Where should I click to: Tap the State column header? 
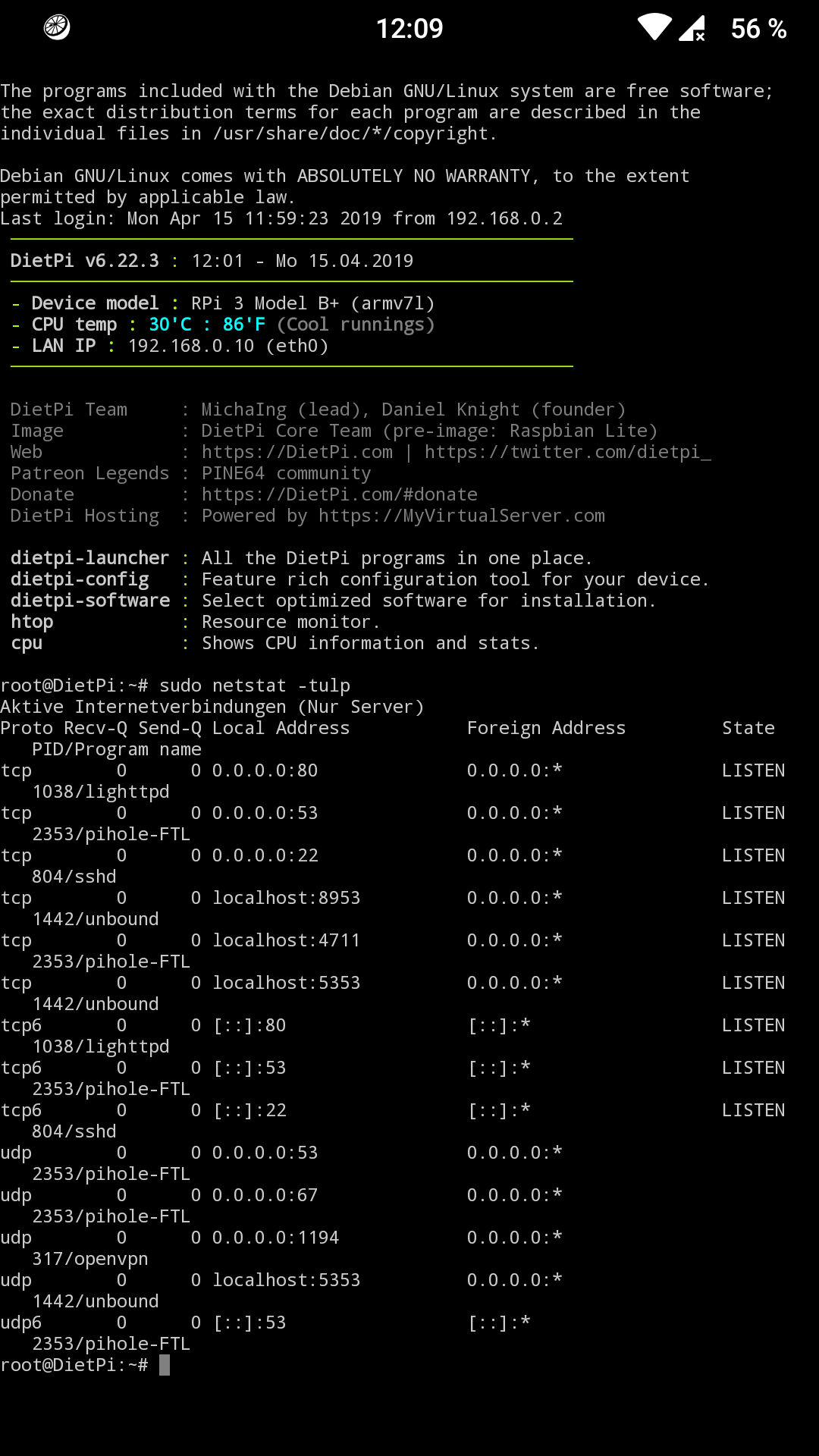[748, 728]
